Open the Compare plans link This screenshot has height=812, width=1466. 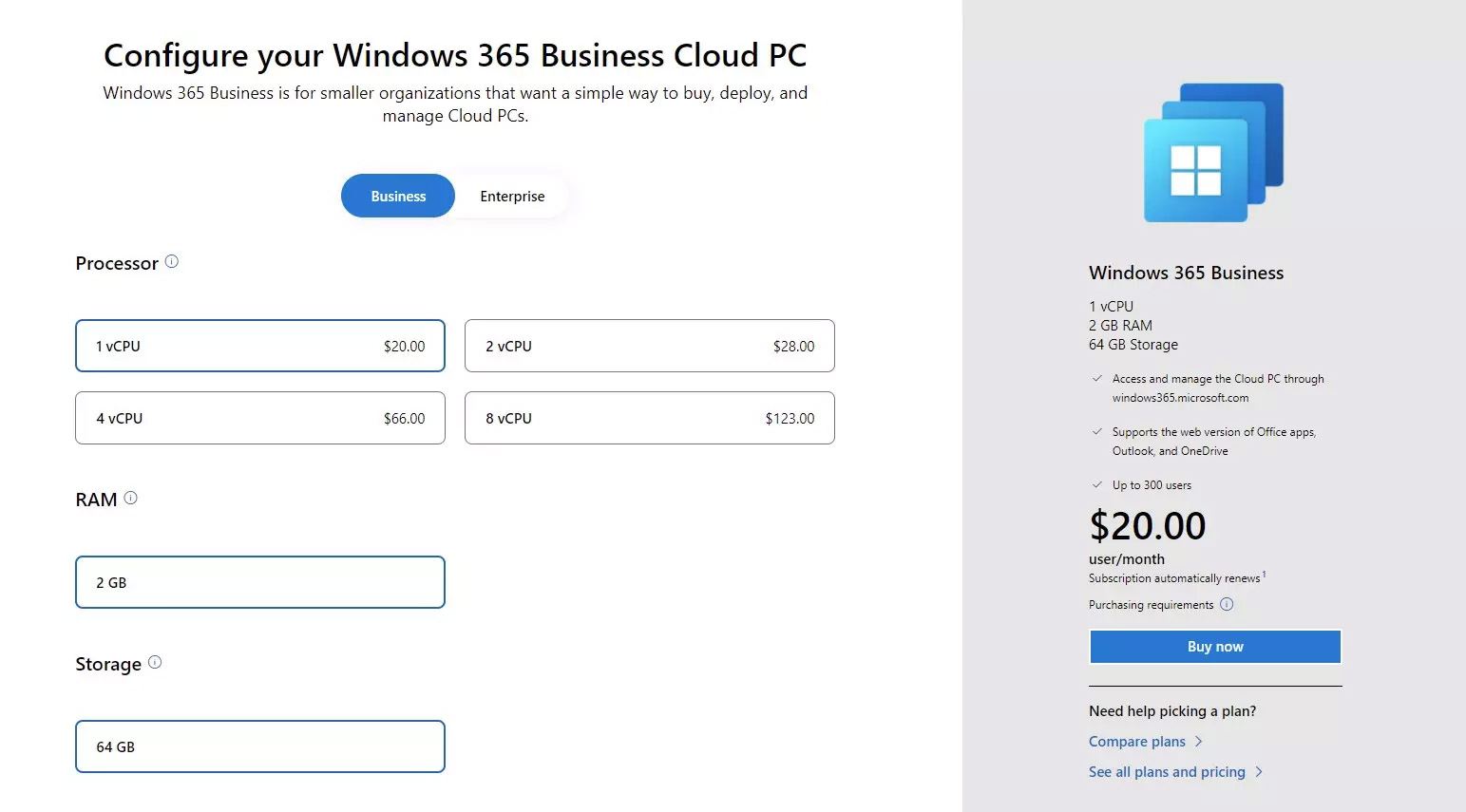coord(1137,742)
